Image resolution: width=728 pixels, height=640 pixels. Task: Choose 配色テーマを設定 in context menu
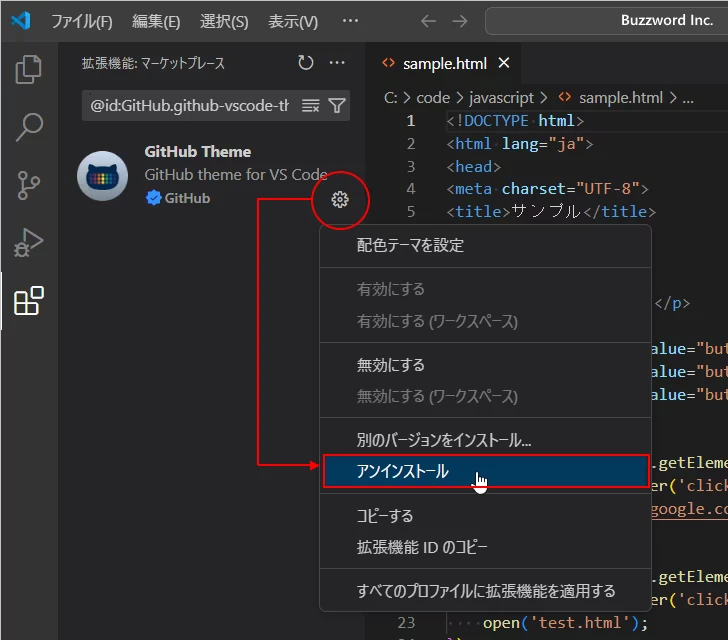(485, 245)
